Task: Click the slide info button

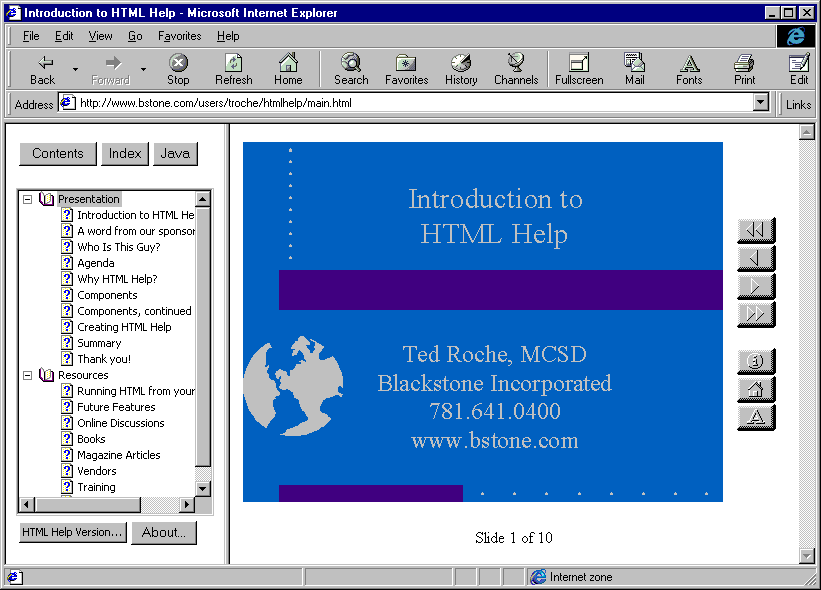Action: [x=755, y=361]
